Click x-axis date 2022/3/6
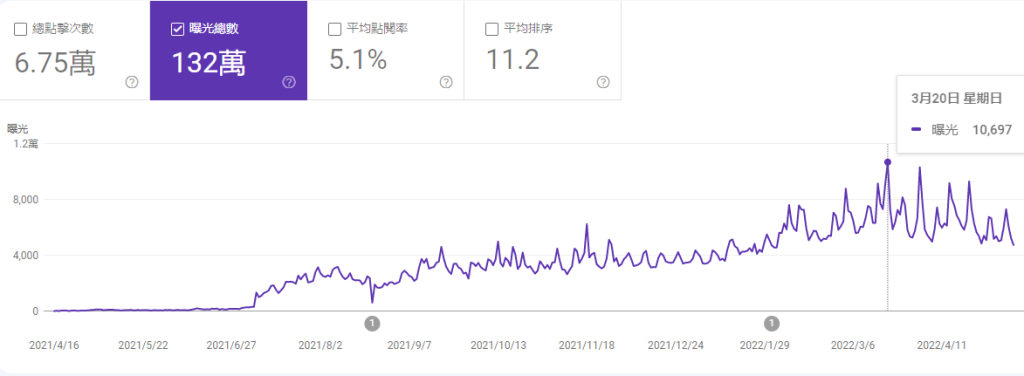The image size is (1024, 376). point(853,345)
